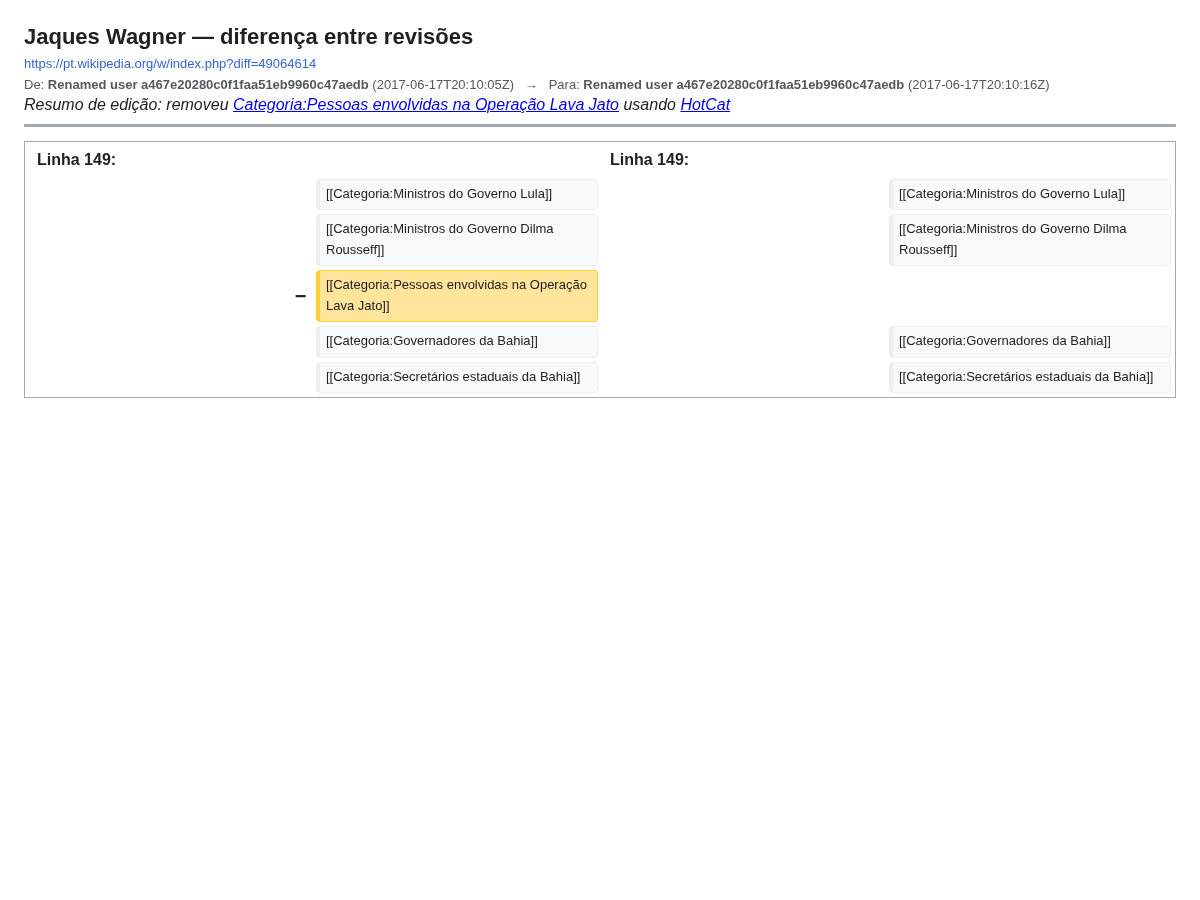The width and height of the screenshot is (1200, 900).
Task: Click left column Ministros do Governo Dilma Rousseff line
Action: (457, 240)
